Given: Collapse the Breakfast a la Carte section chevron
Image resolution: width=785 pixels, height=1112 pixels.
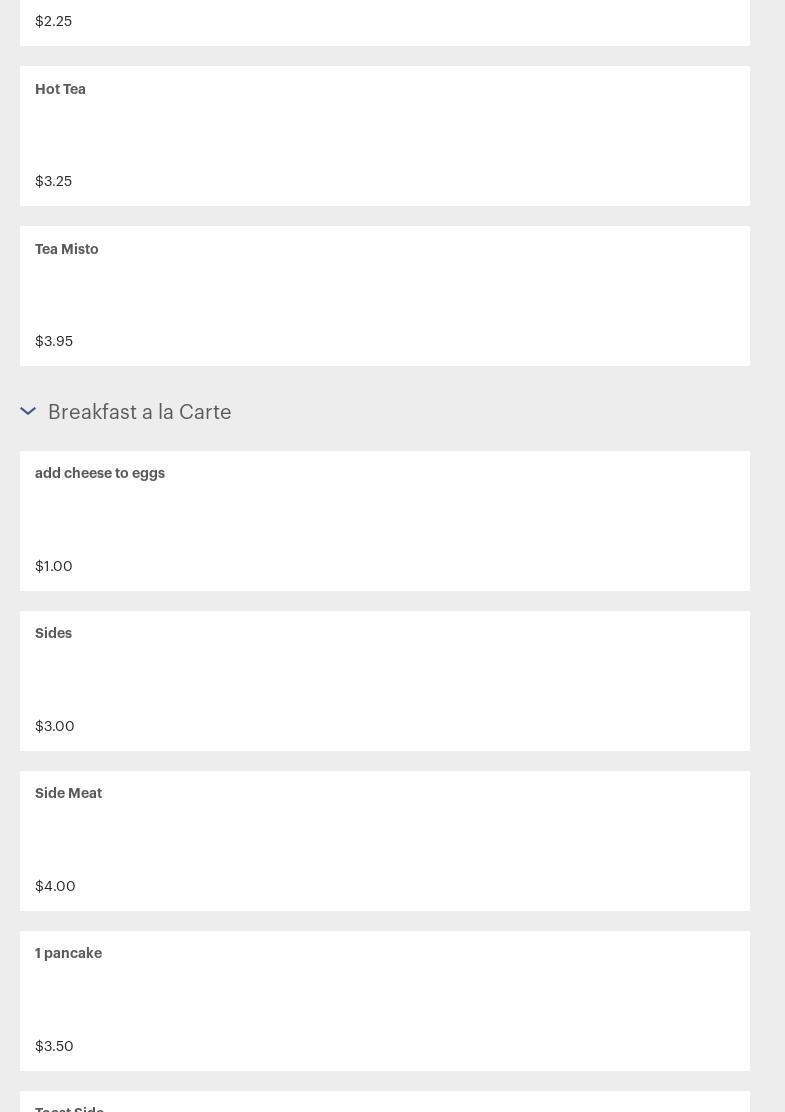Looking at the screenshot, I should tap(28, 411).
